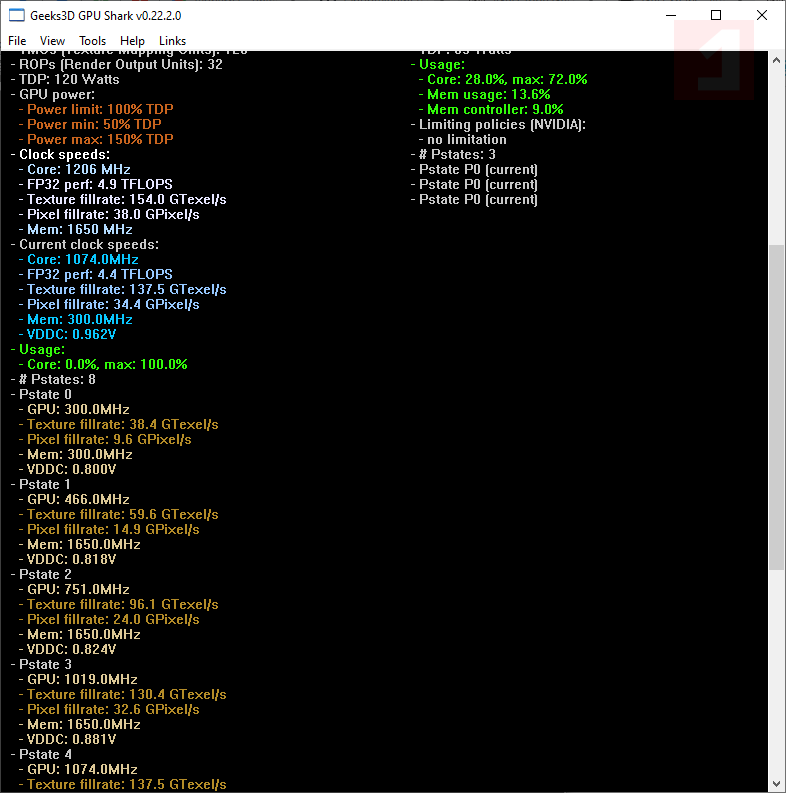Click 'Pixel fillrate: 34.4 GPixel/s' line
Screen dimensions: 786x793
tap(109, 304)
